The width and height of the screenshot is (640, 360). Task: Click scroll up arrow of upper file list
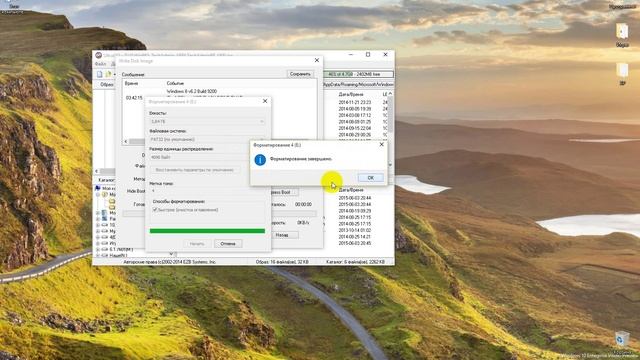click(391, 94)
